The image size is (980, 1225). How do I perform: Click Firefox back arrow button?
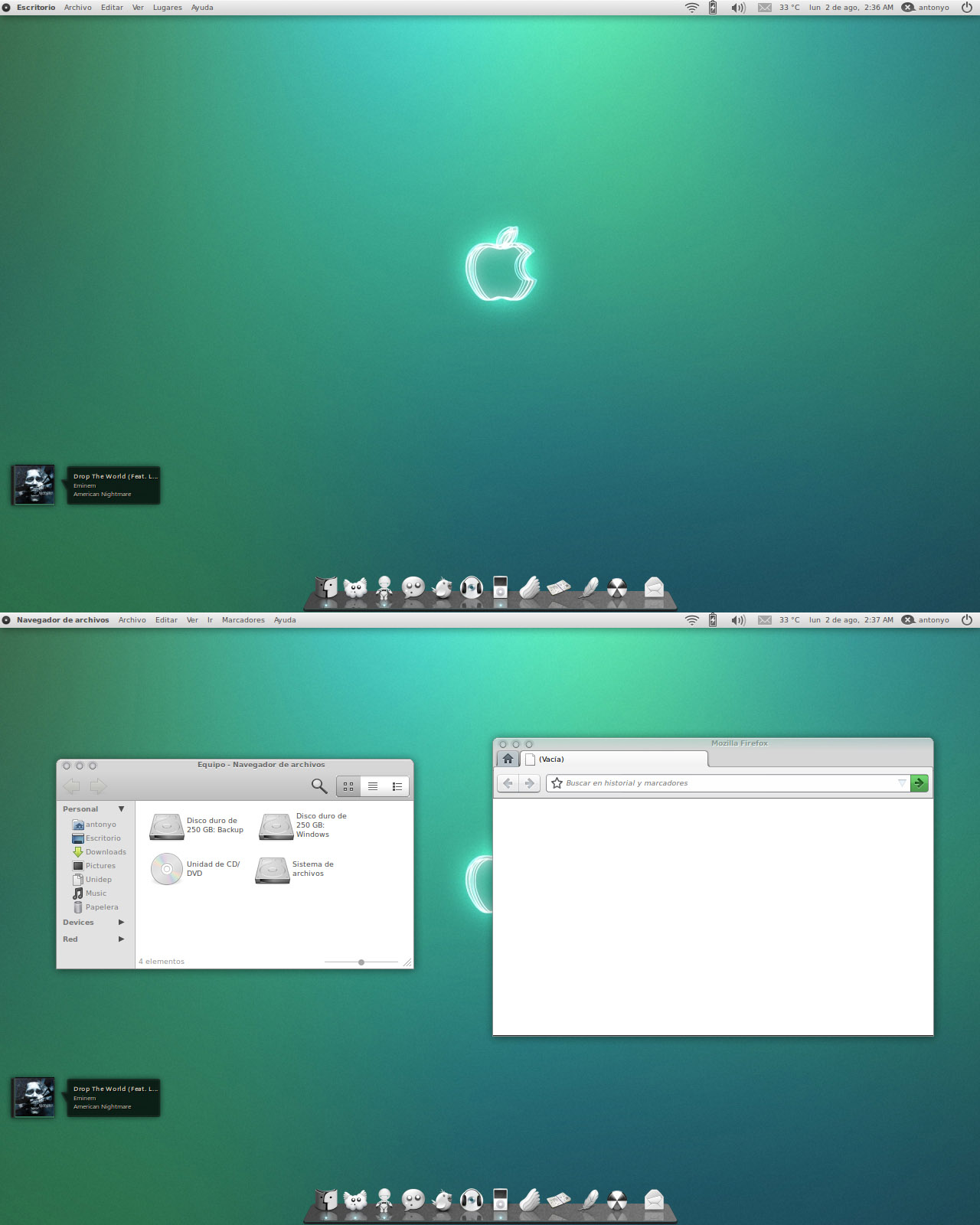(508, 783)
